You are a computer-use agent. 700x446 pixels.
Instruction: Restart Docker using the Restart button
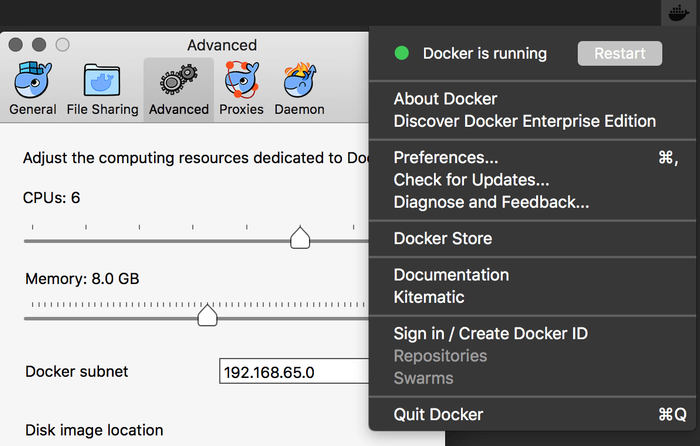tap(620, 54)
